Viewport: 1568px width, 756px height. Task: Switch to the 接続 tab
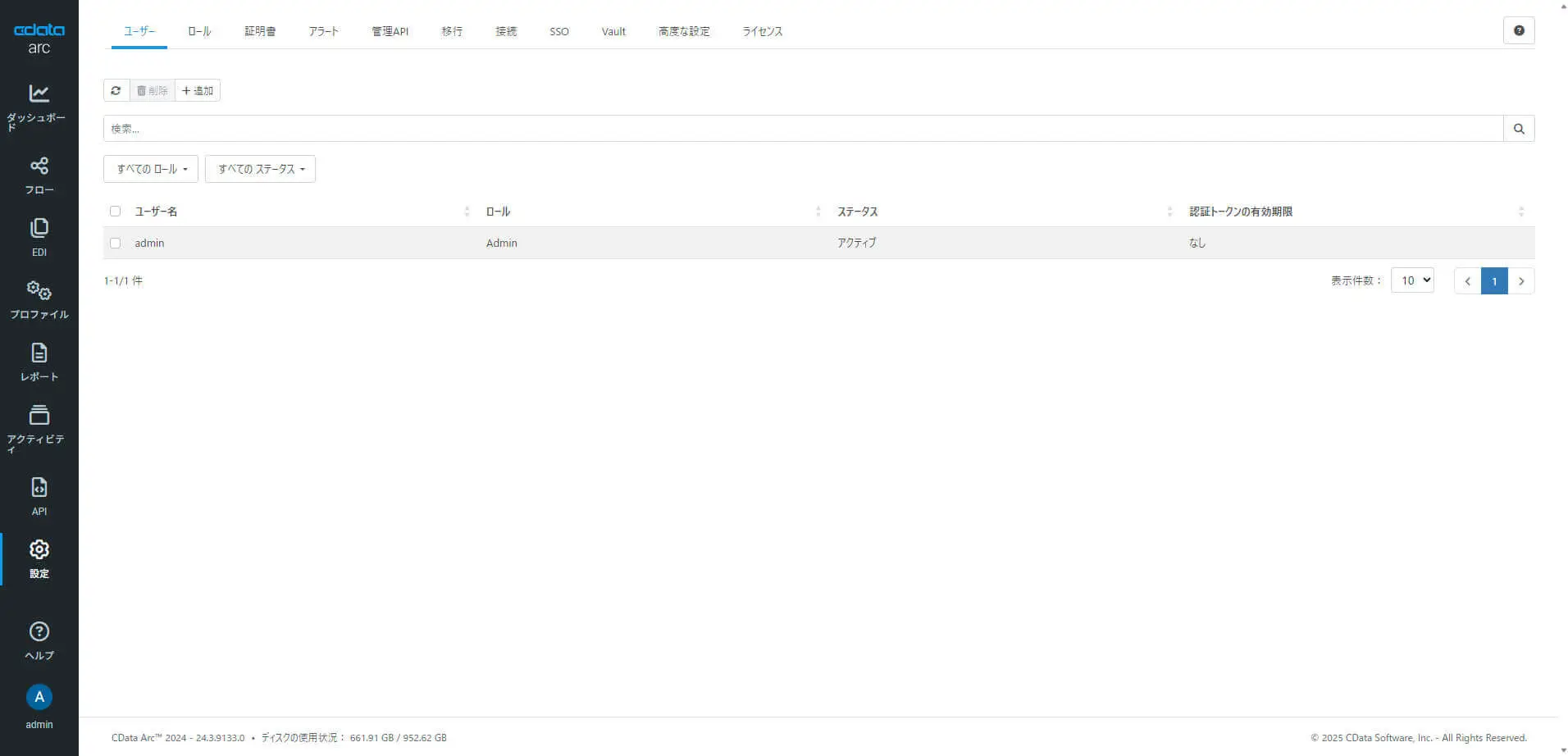coord(506,31)
